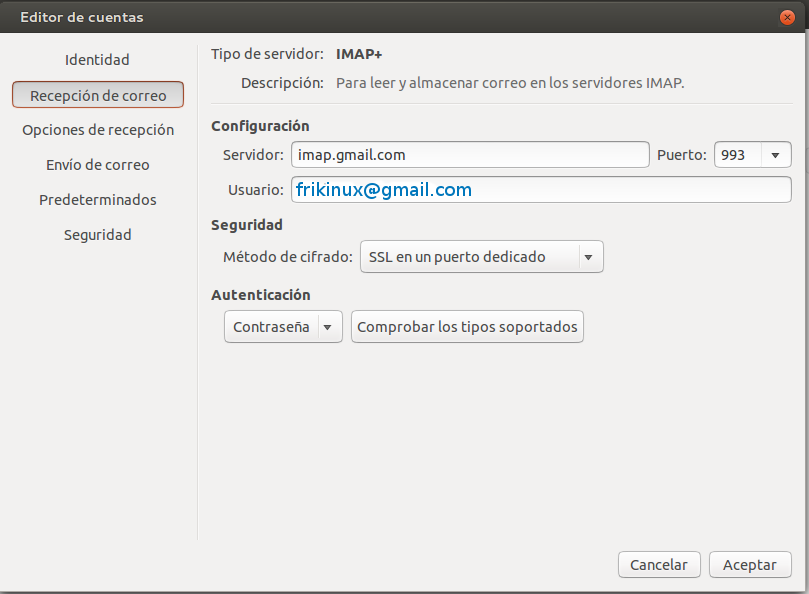Switch to Envío de correo
Screen dimensions: 809x594
pos(98,165)
